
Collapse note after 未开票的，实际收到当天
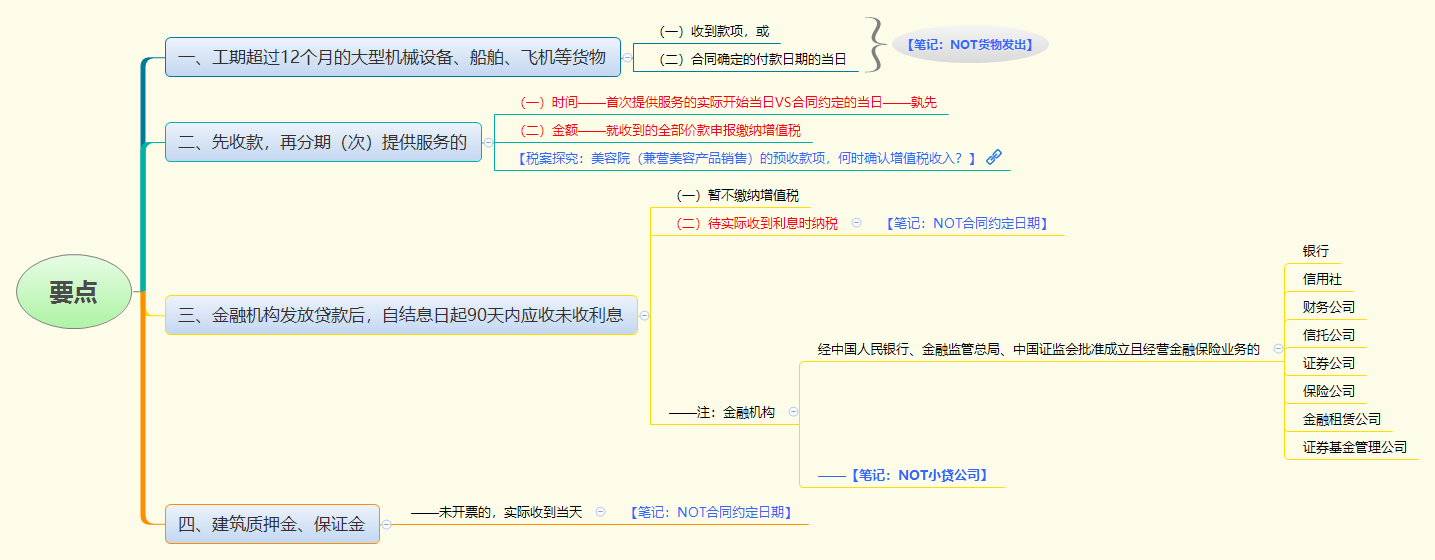click(x=600, y=511)
